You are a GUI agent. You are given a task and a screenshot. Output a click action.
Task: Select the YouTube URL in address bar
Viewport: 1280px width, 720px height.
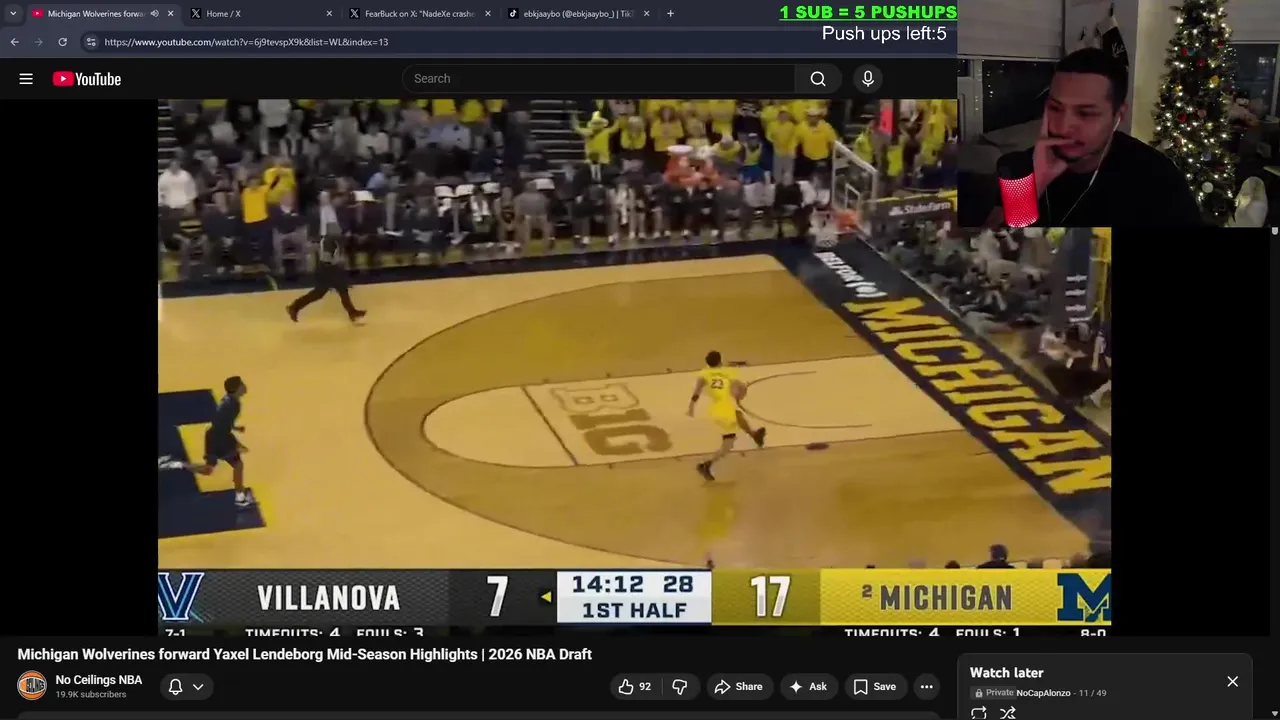(x=246, y=42)
